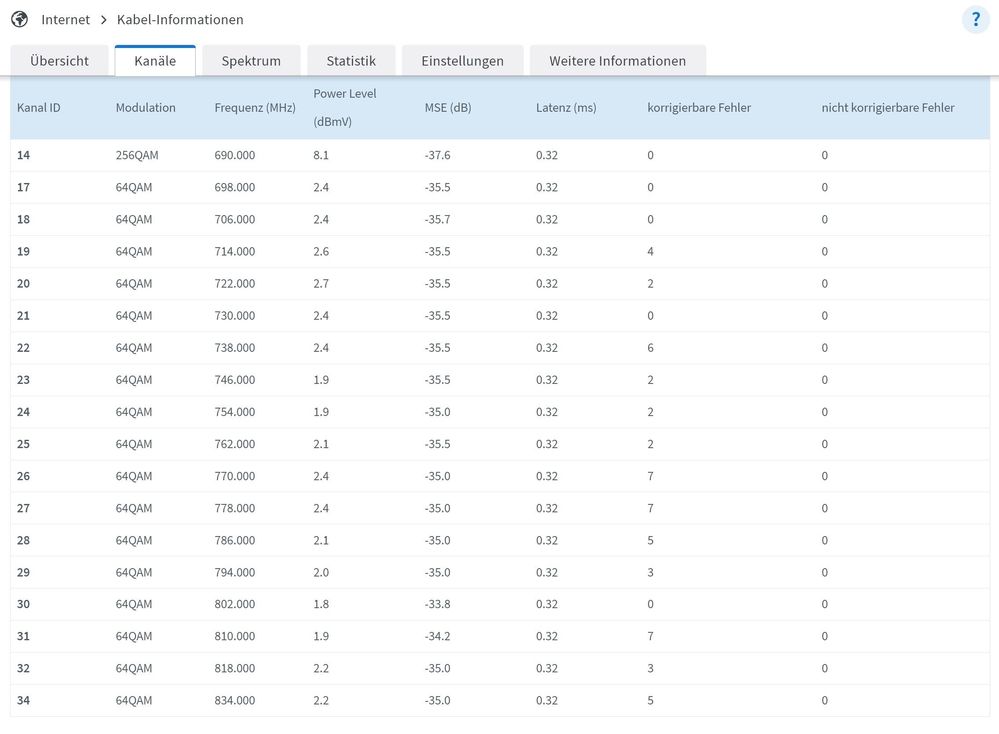
Task: Open the help question mark icon
Action: [975, 20]
